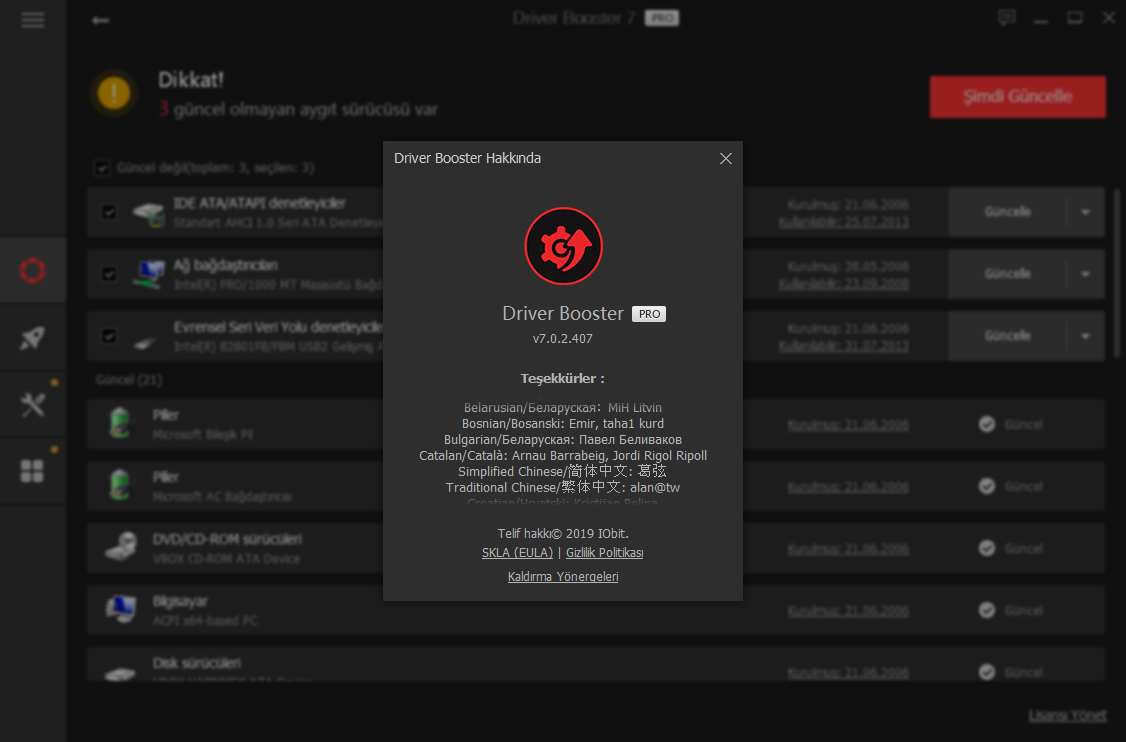Click the Bilgisayar computer icon
Image resolution: width=1126 pixels, height=742 pixels.
121,609
